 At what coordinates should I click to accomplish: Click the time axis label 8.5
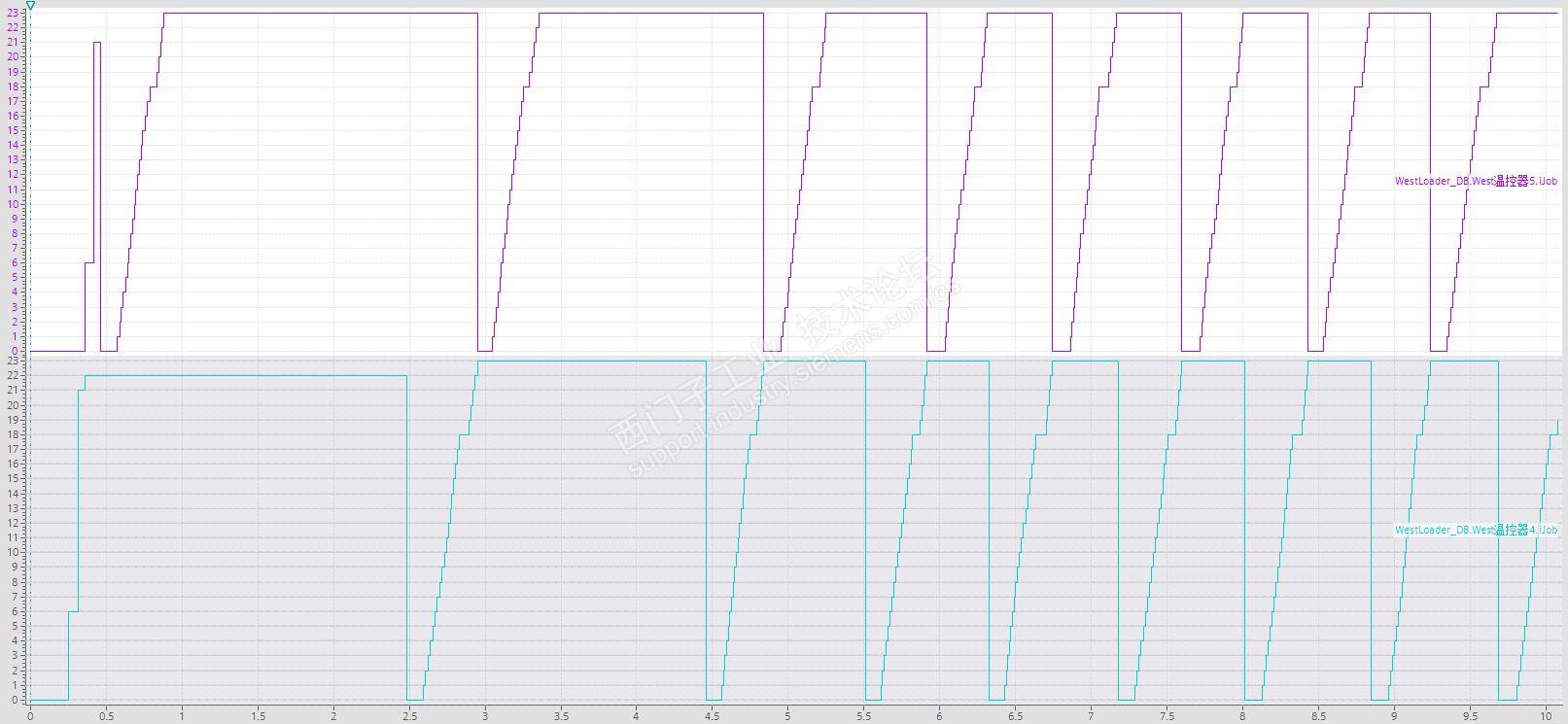tap(1318, 716)
